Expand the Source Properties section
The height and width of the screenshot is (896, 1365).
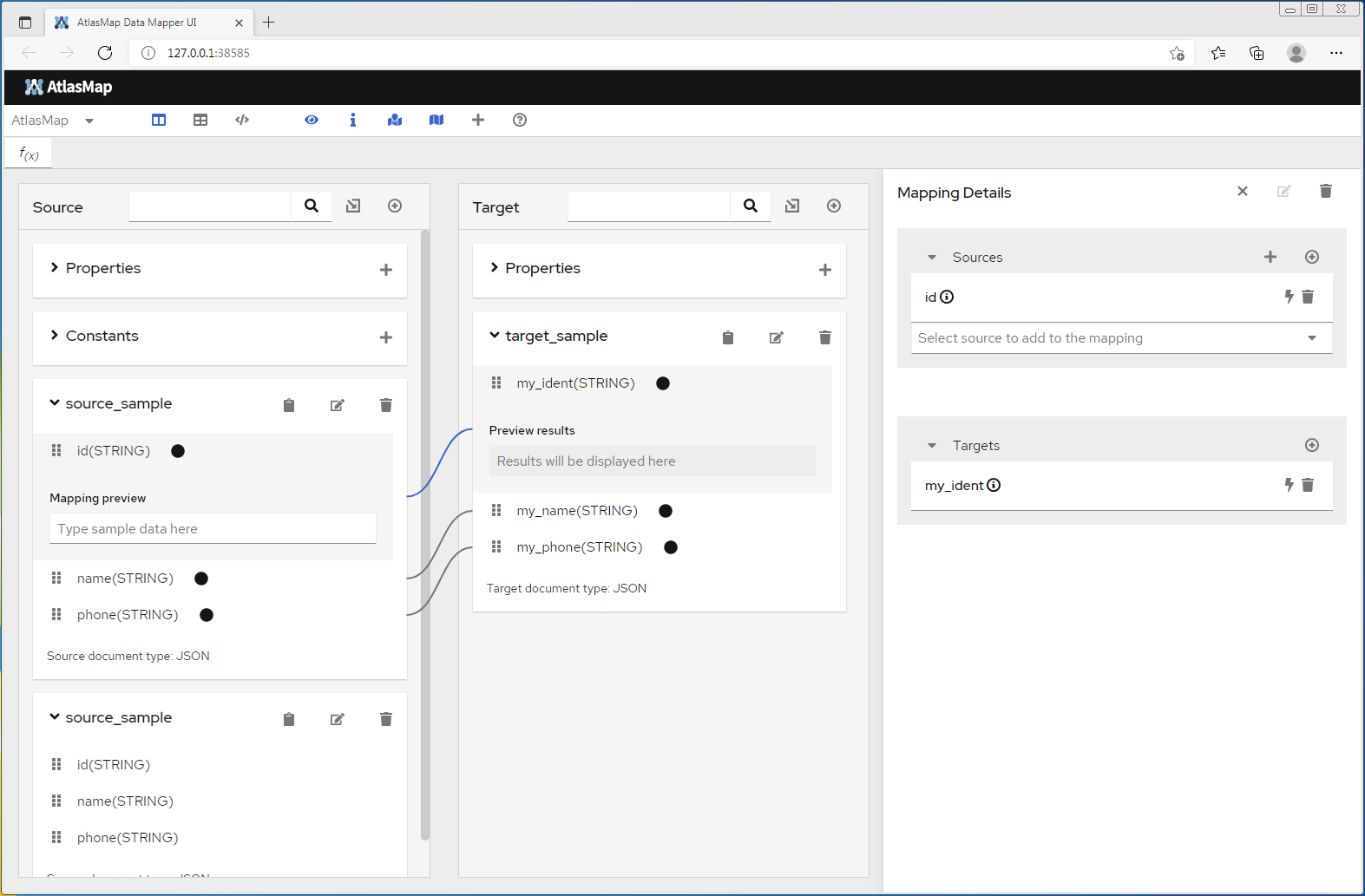tap(55, 268)
